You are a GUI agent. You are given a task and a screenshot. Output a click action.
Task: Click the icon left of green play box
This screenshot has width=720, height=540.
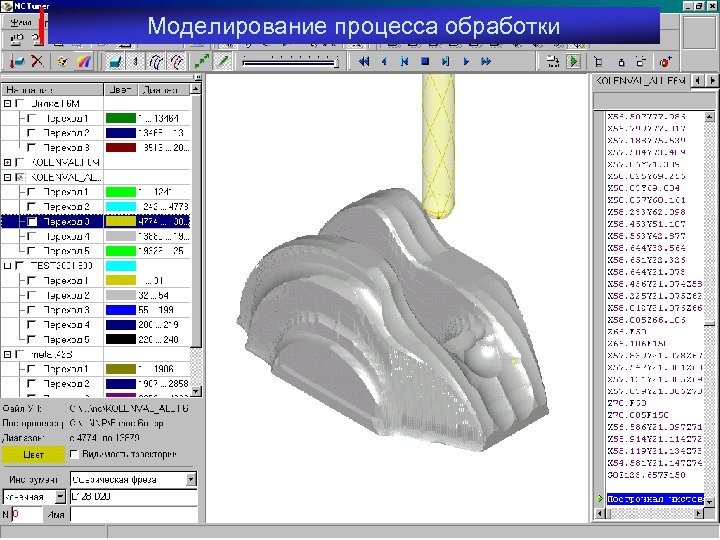553,61
